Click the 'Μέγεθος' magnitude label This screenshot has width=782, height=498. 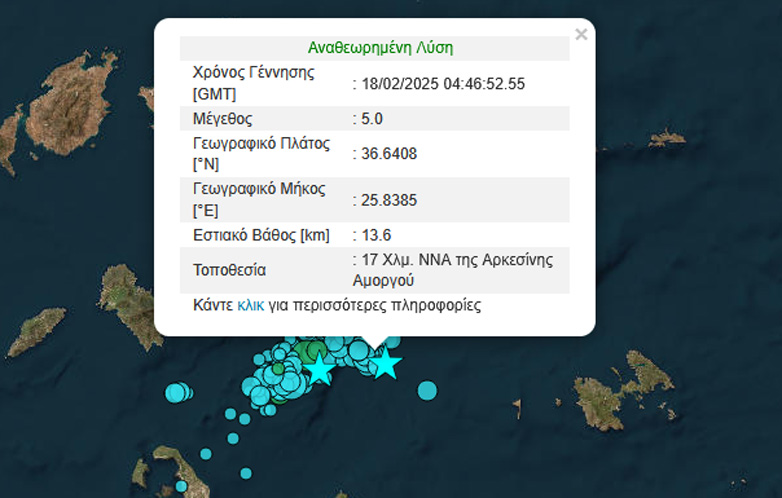point(222,119)
